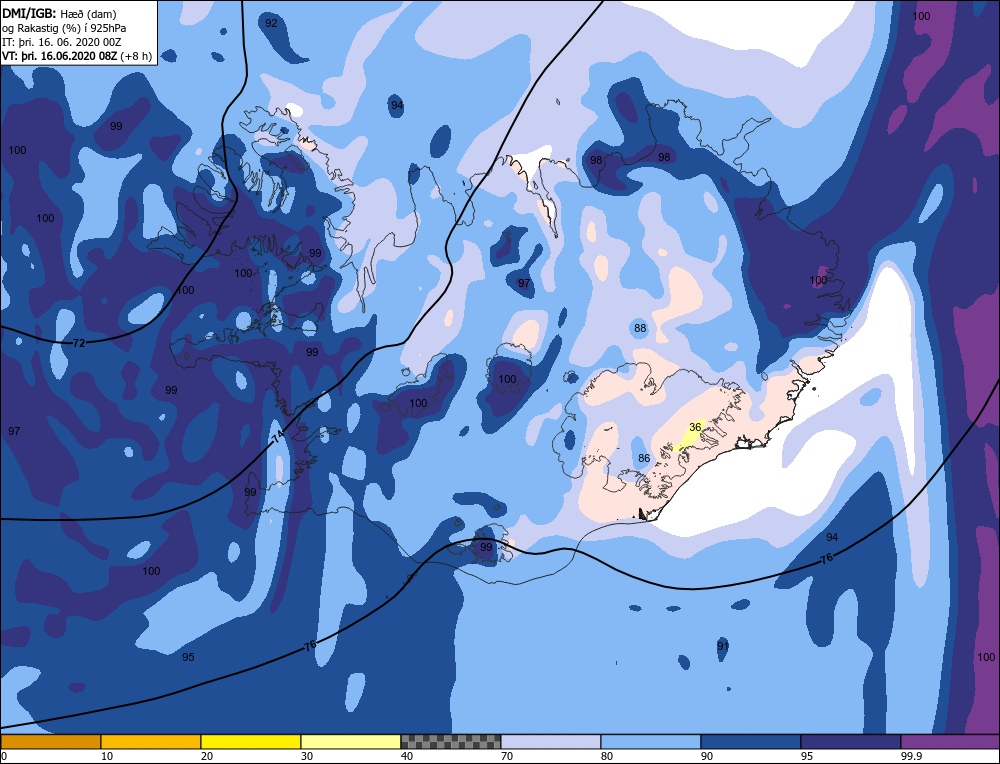Image resolution: width=1000 pixels, height=764 pixels.
Task: Click the '20' tick label on color scale
Action: pos(207,756)
